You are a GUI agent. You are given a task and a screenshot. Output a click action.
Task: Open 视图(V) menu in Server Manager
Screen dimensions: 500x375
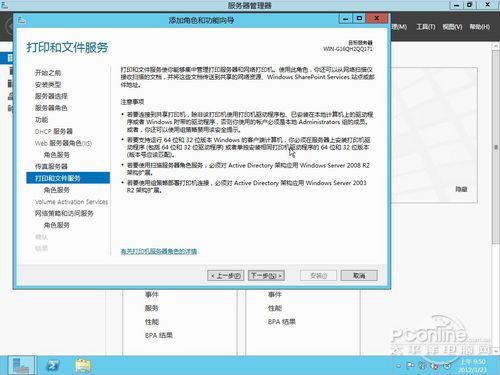click(x=452, y=27)
